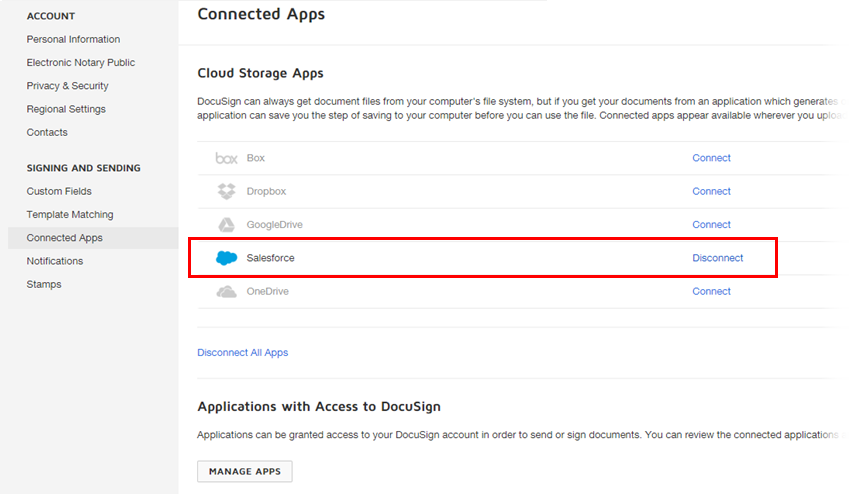Click the Box logo icon
The image size is (850, 494).
[x=225, y=158]
